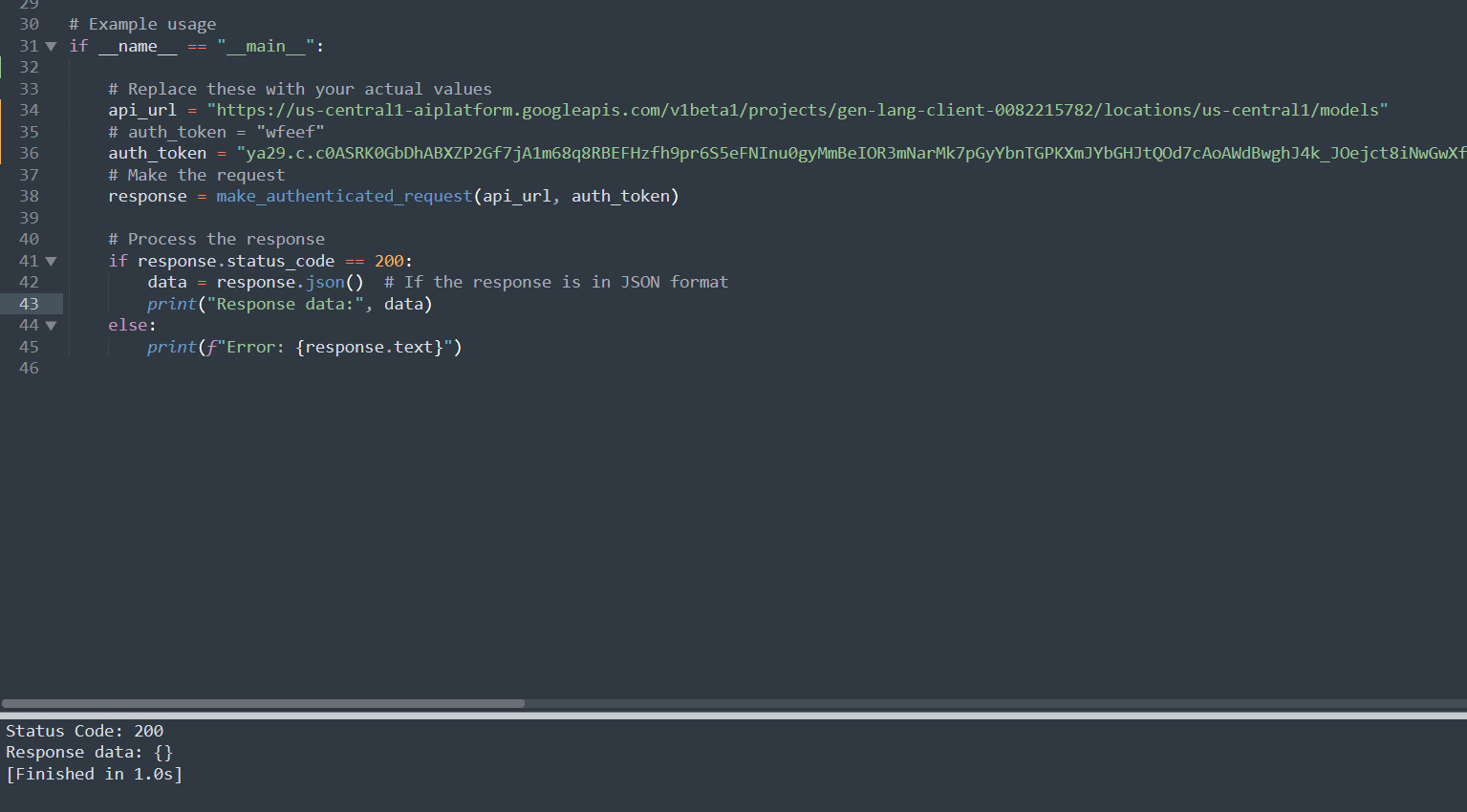Viewport: 1467px width, 812px height.
Task: Place cursor on empty line 46
Action: point(287,368)
